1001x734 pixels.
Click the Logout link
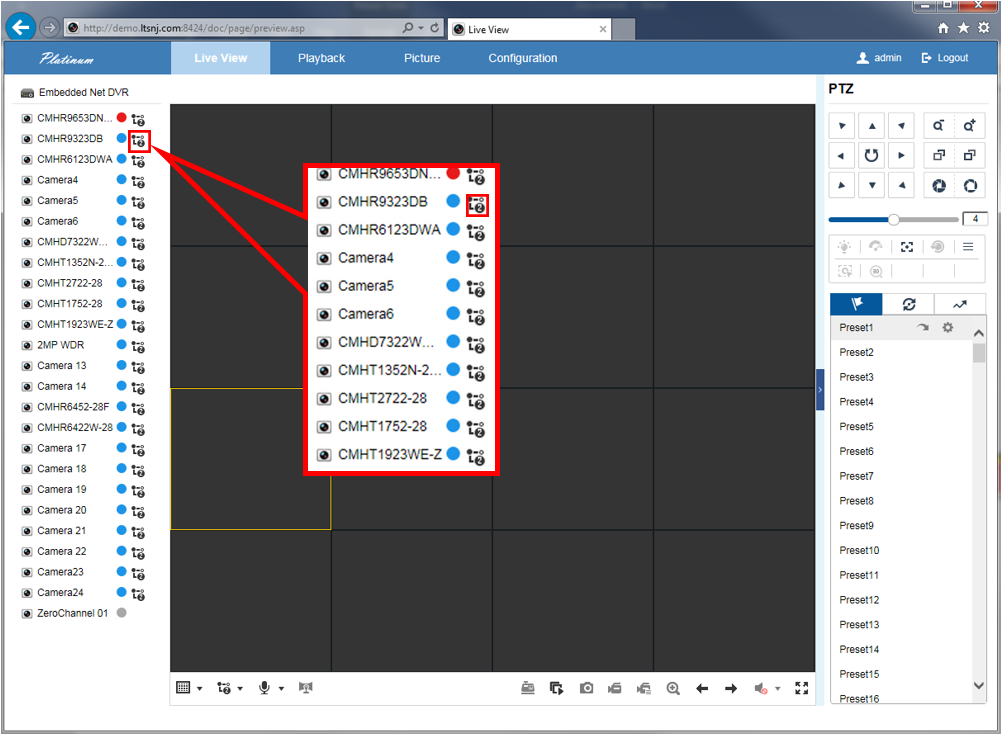coord(945,58)
